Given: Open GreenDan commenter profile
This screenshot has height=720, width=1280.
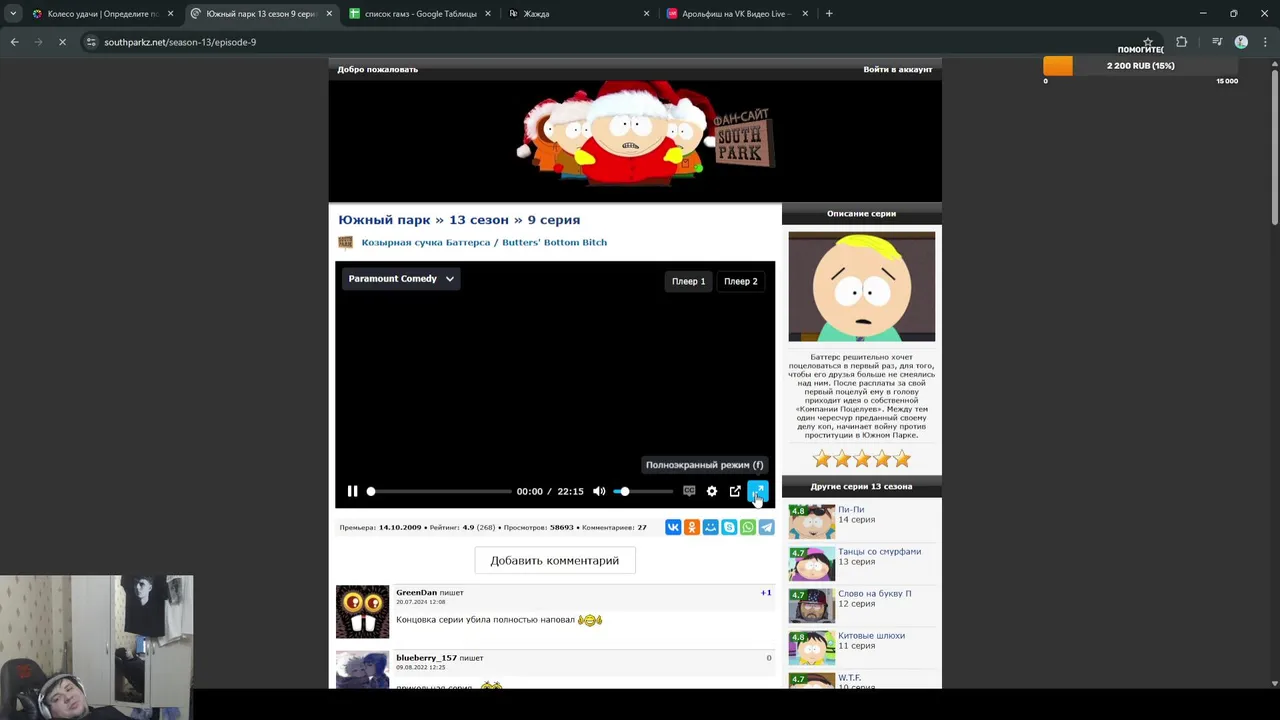Looking at the screenshot, I should click(416, 593).
